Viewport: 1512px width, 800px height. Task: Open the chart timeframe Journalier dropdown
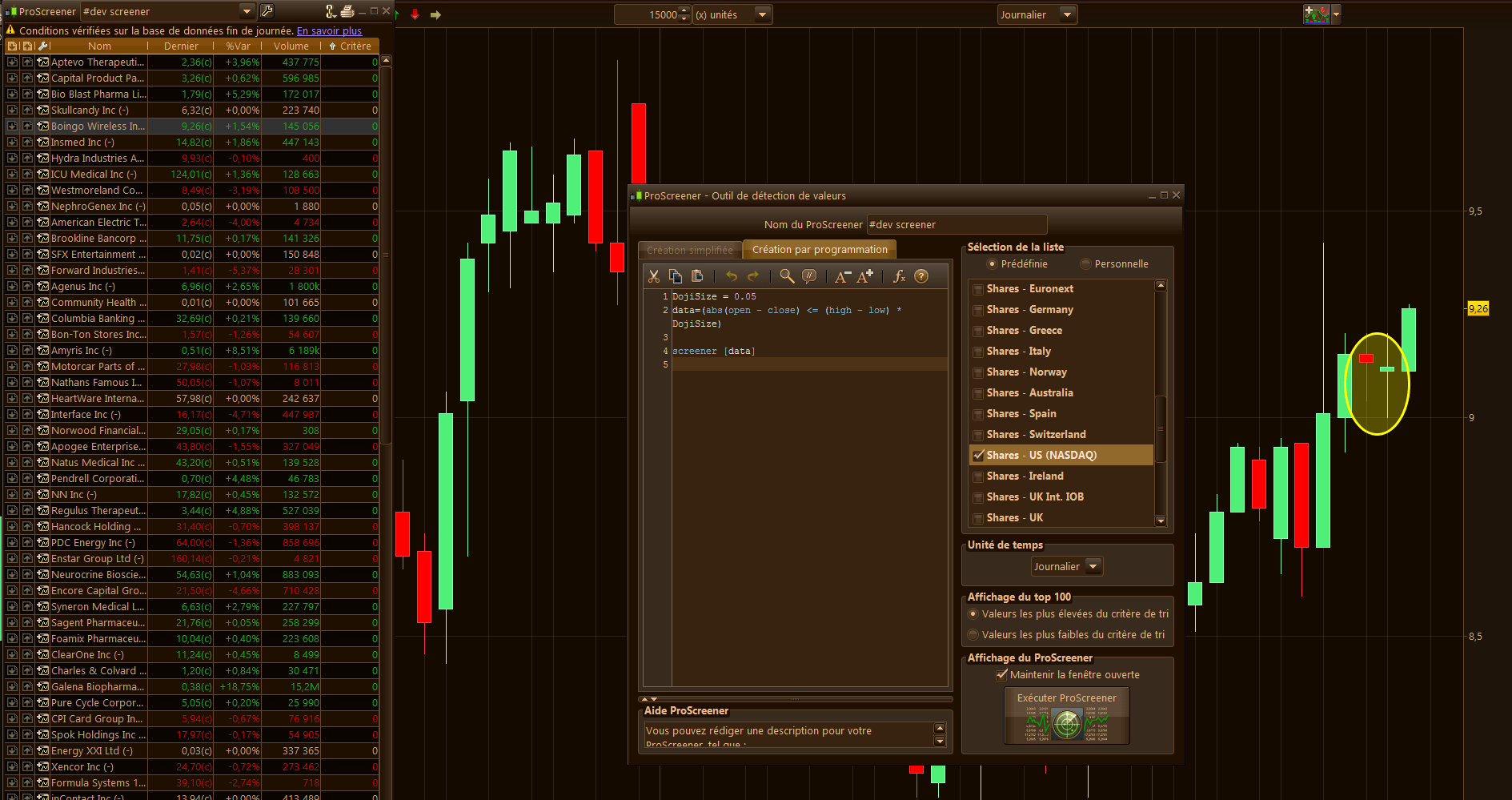[1067, 14]
